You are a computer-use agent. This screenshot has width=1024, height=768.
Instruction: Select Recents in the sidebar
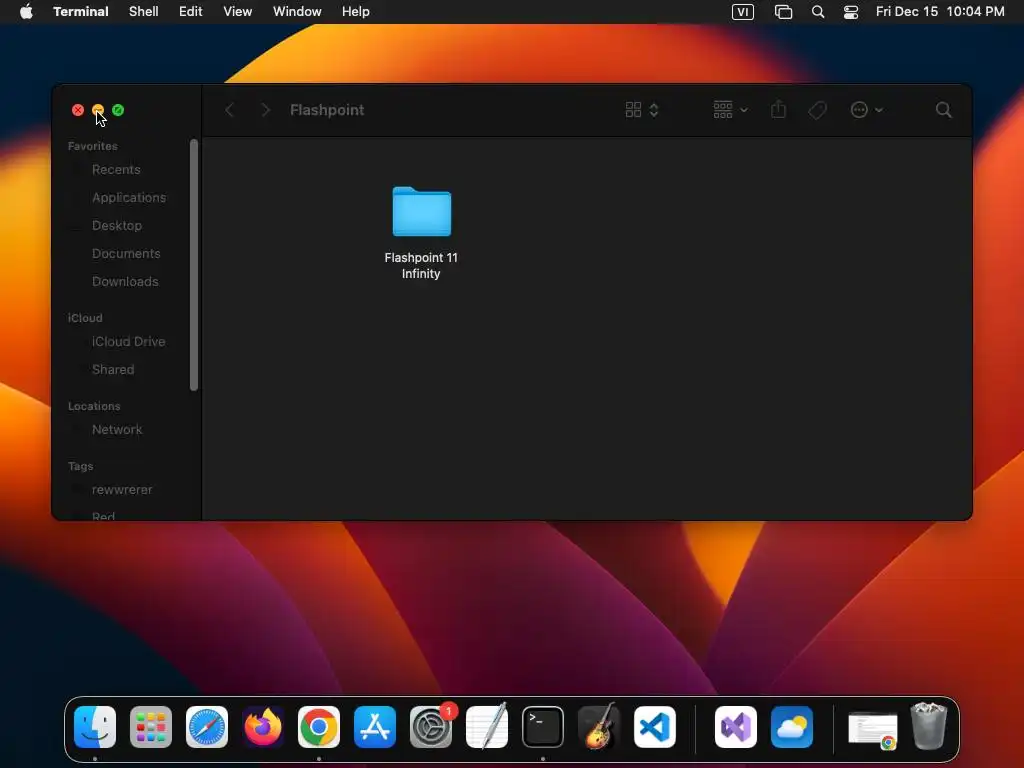pyautogui.click(x=116, y=170)
